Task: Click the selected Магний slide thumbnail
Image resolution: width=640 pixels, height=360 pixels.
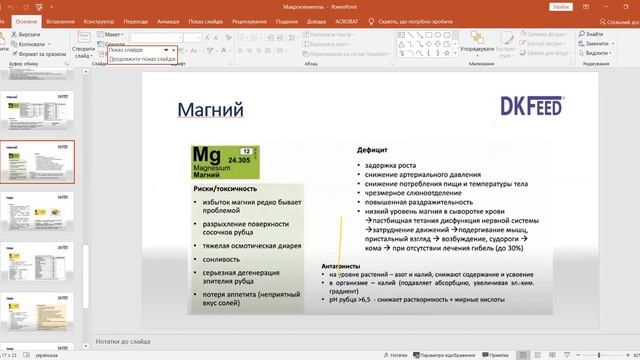Action: (x=37, y=162)
